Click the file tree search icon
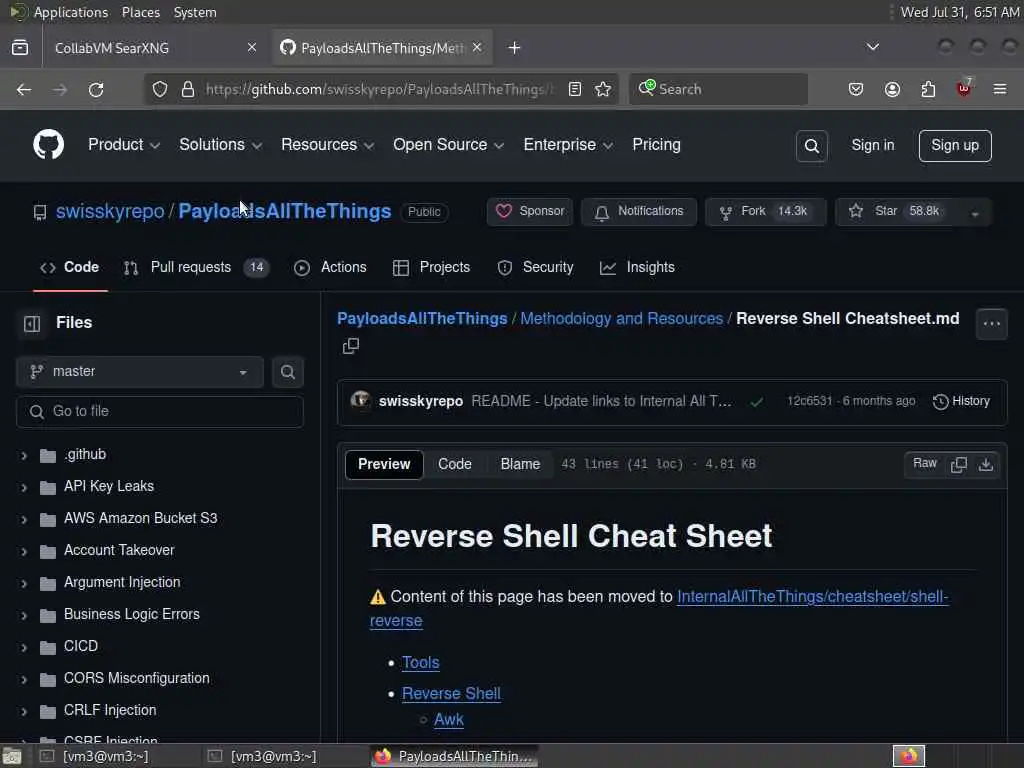The width and height of the screenshot is (1024, 768). tap(287, 372)
